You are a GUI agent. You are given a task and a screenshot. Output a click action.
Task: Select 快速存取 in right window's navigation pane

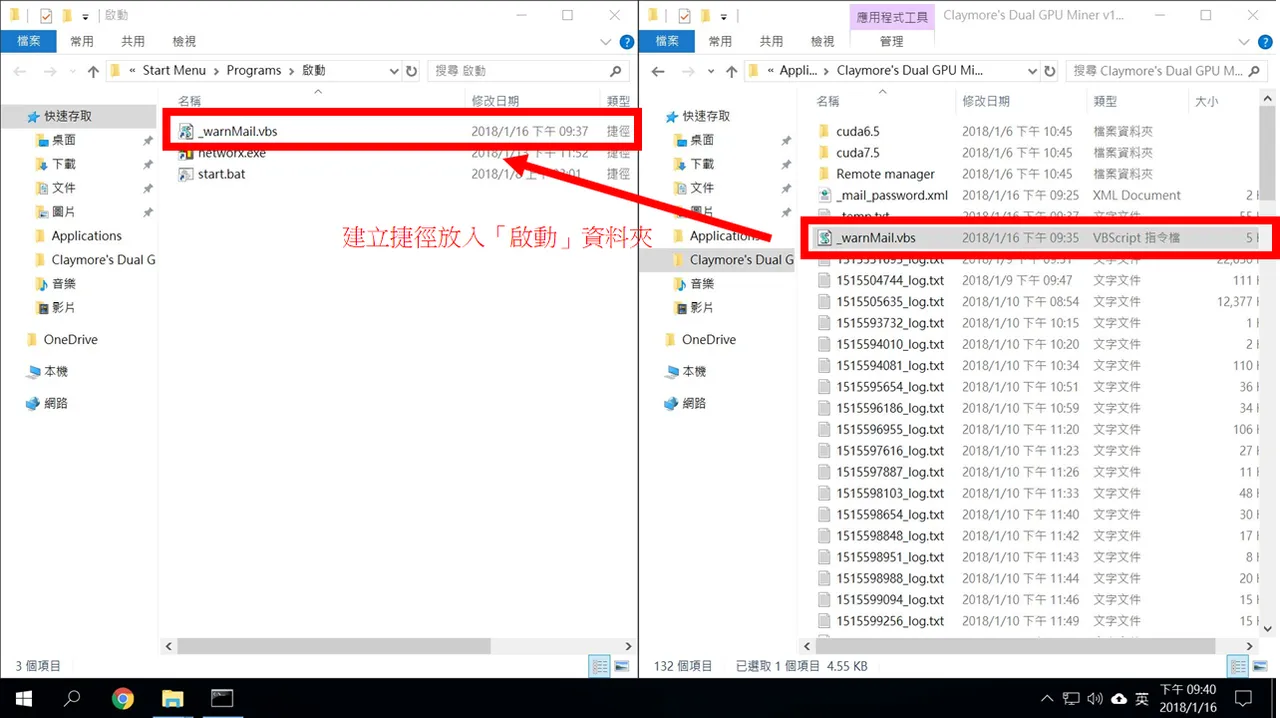click(x=706, y=116)
